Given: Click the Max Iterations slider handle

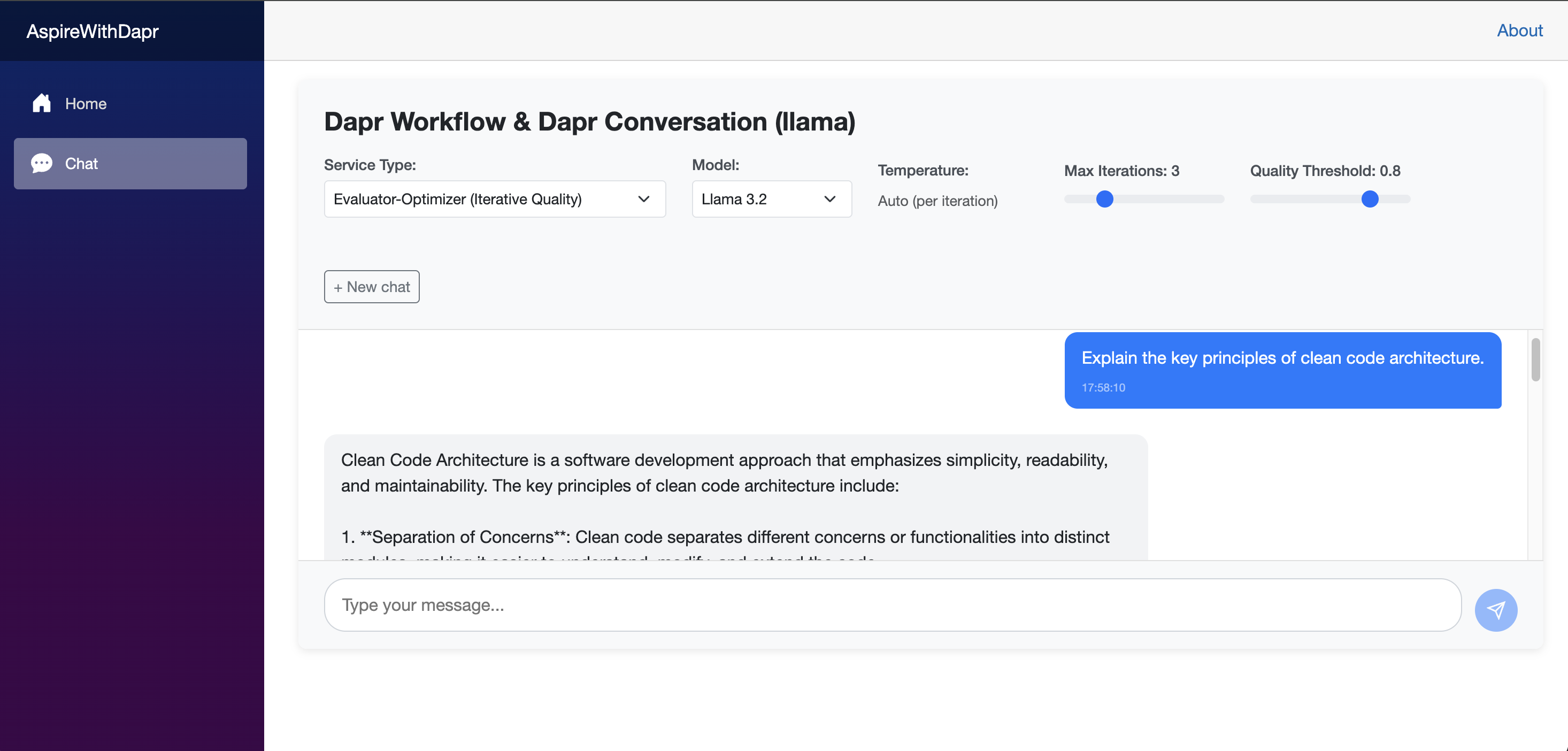Looking at the screenshot, I should pos(1104,199).
